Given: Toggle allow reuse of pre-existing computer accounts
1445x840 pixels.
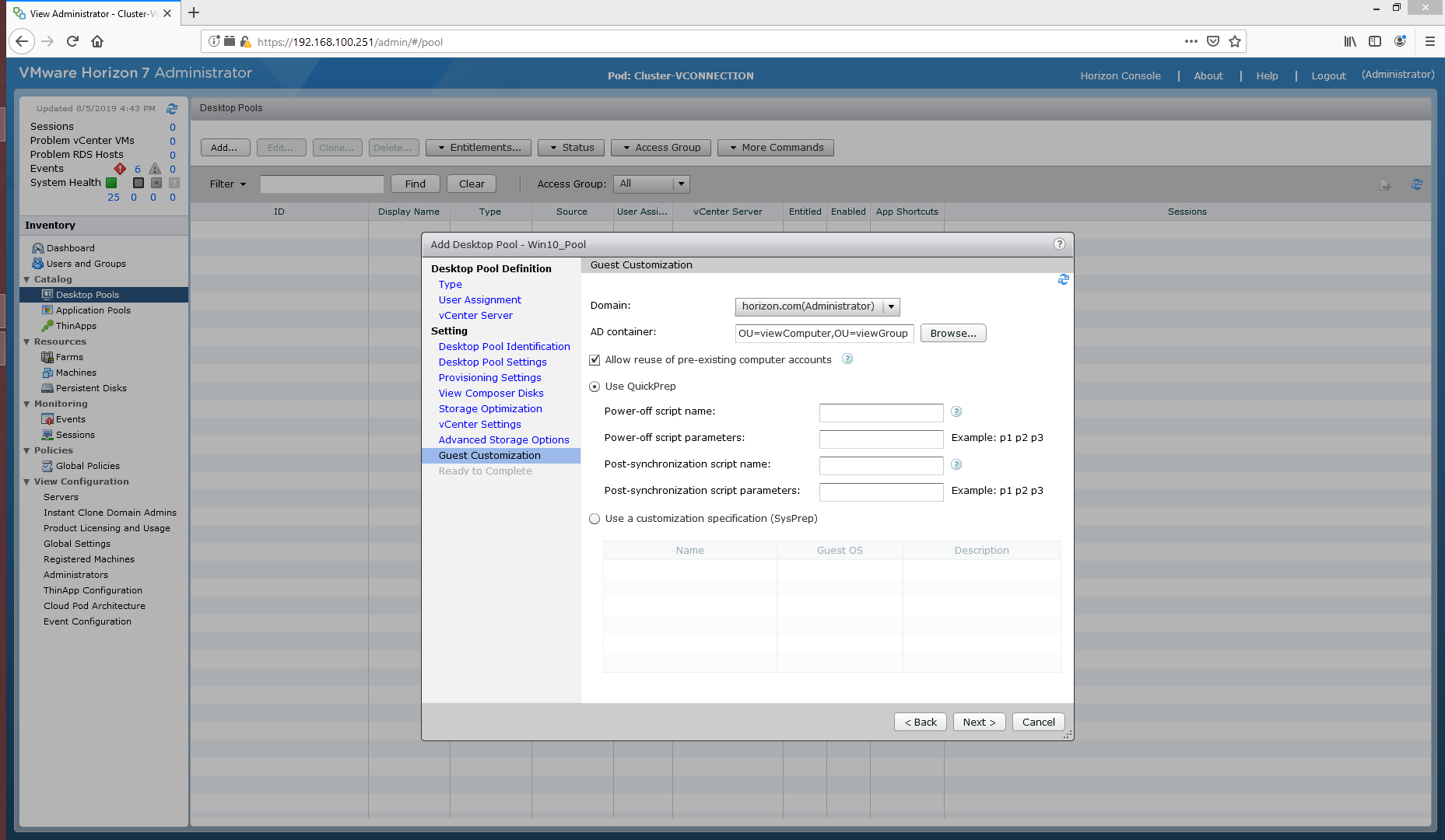Looking at the screenshot, I should click(594, 360).
